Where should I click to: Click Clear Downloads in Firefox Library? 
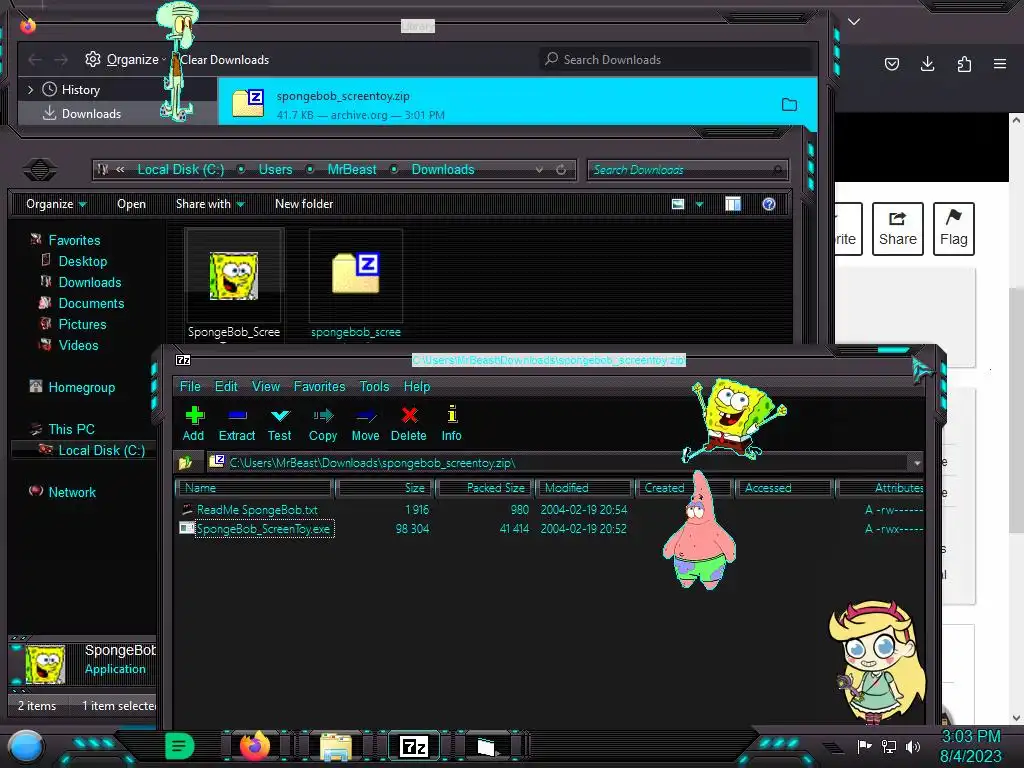pyautogui.click(x=225, y=59)
